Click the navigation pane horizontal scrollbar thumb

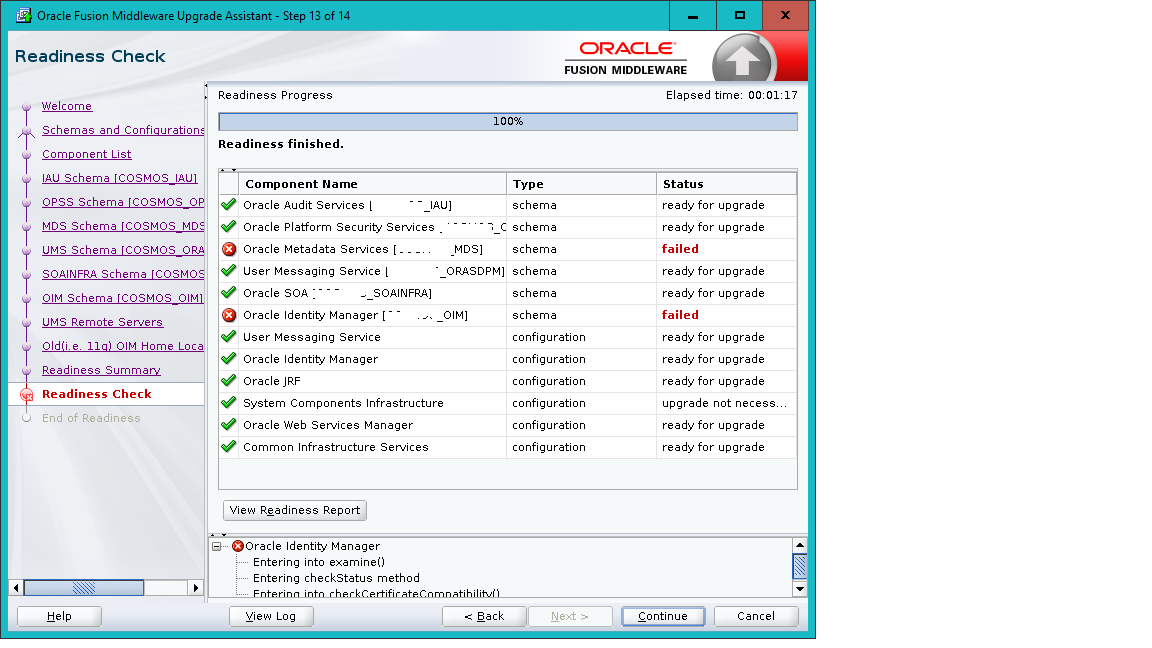pyautogui.click(x=84, y=588)
